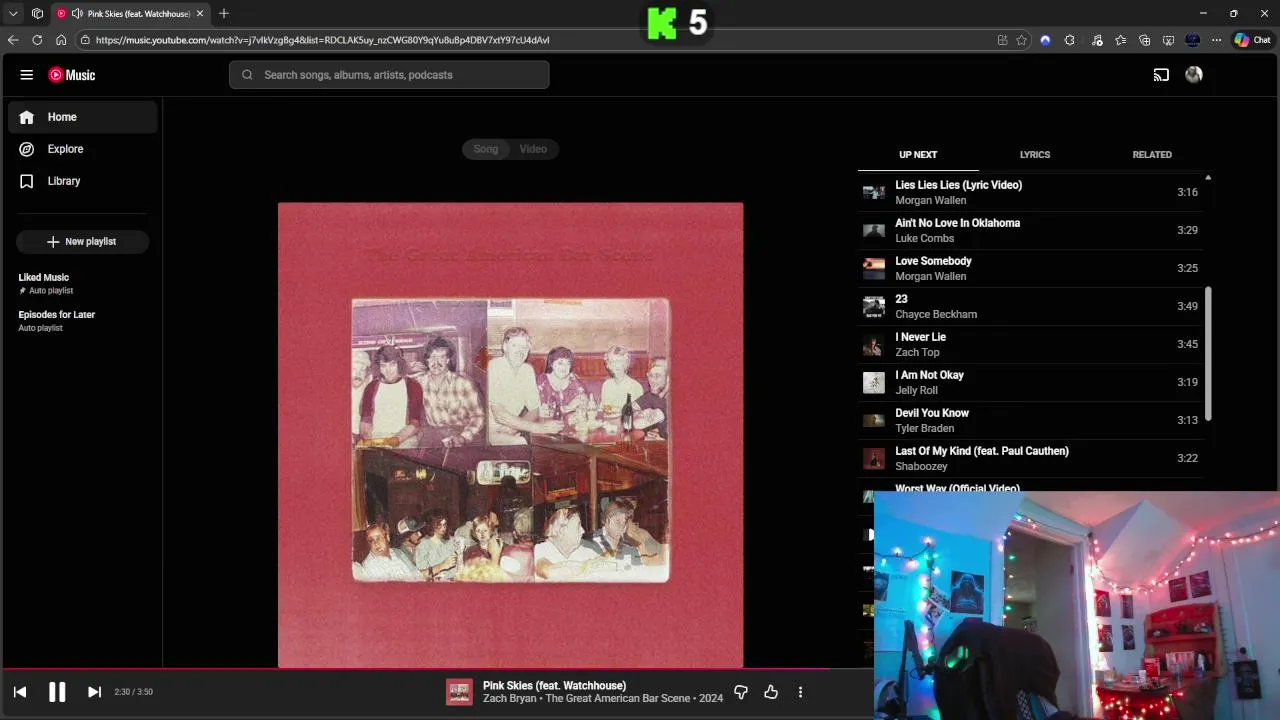Play Love Somebody from the queue
Viewport: 1280px width, 720px height.
tap(1030, 268)
